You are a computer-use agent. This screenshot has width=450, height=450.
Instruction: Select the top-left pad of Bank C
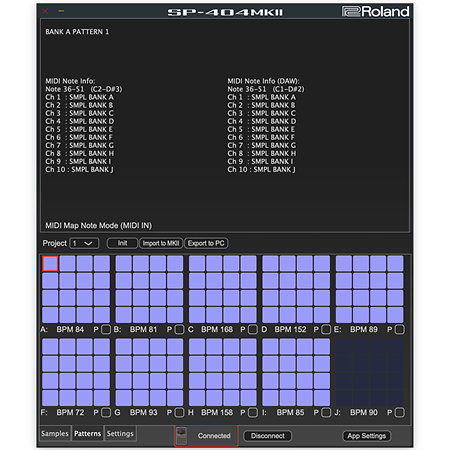[197, 263]
